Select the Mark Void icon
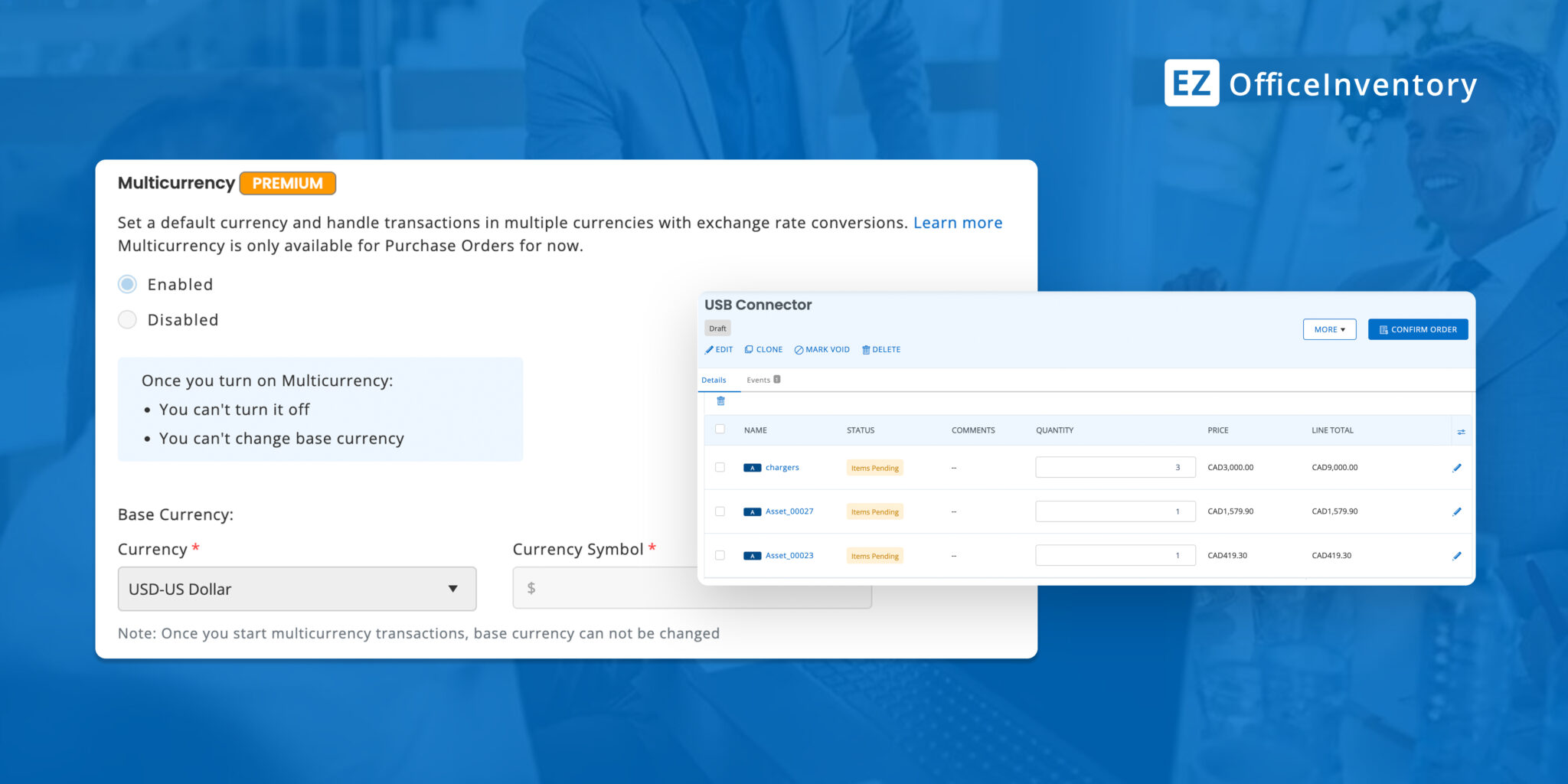The width and height of the screenshot is (1568, 784). (822, 349)
